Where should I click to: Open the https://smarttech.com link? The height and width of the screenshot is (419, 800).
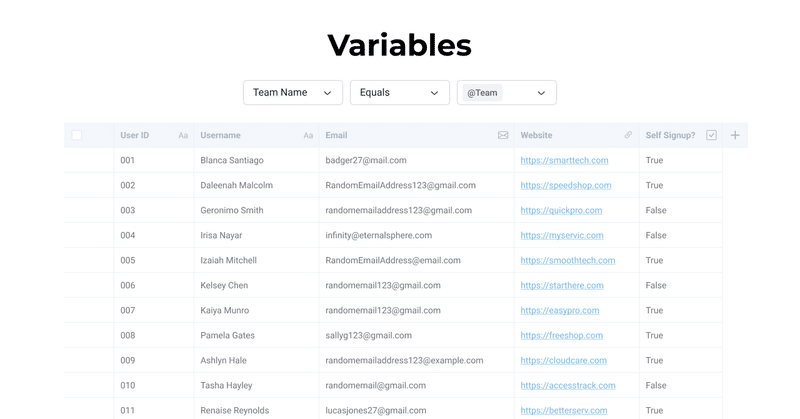(564, 160)
